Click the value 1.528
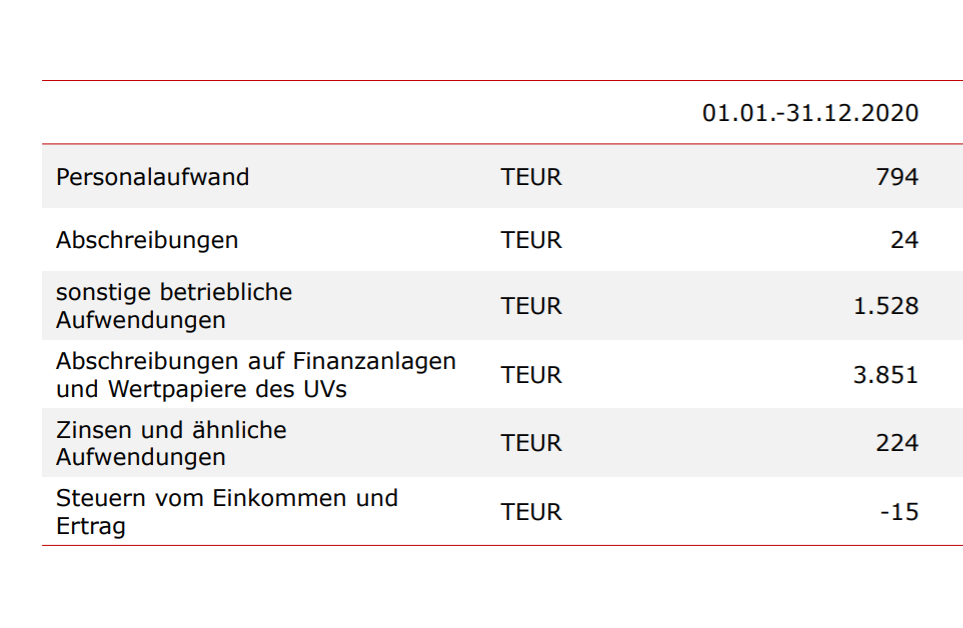Viewport: 963px width, 628px height. tap(885, 306)
